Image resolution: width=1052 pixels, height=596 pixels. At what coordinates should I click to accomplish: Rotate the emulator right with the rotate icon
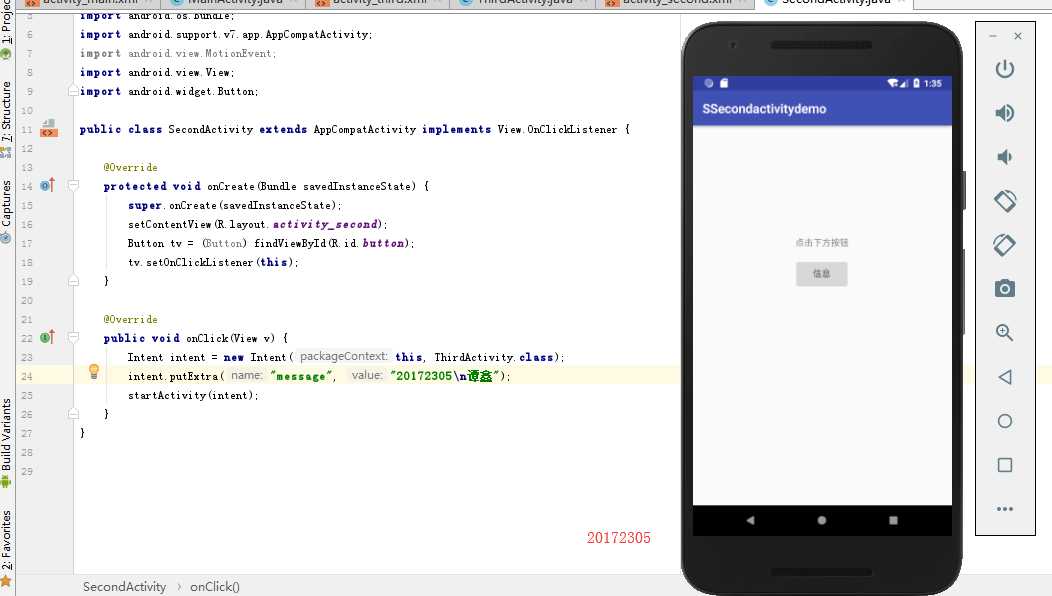point(1004,244)
